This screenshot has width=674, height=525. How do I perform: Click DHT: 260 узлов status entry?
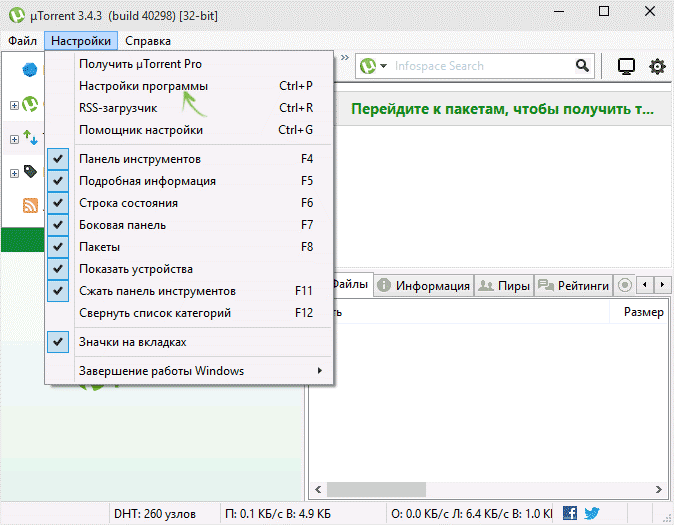(x=155, y=514)
